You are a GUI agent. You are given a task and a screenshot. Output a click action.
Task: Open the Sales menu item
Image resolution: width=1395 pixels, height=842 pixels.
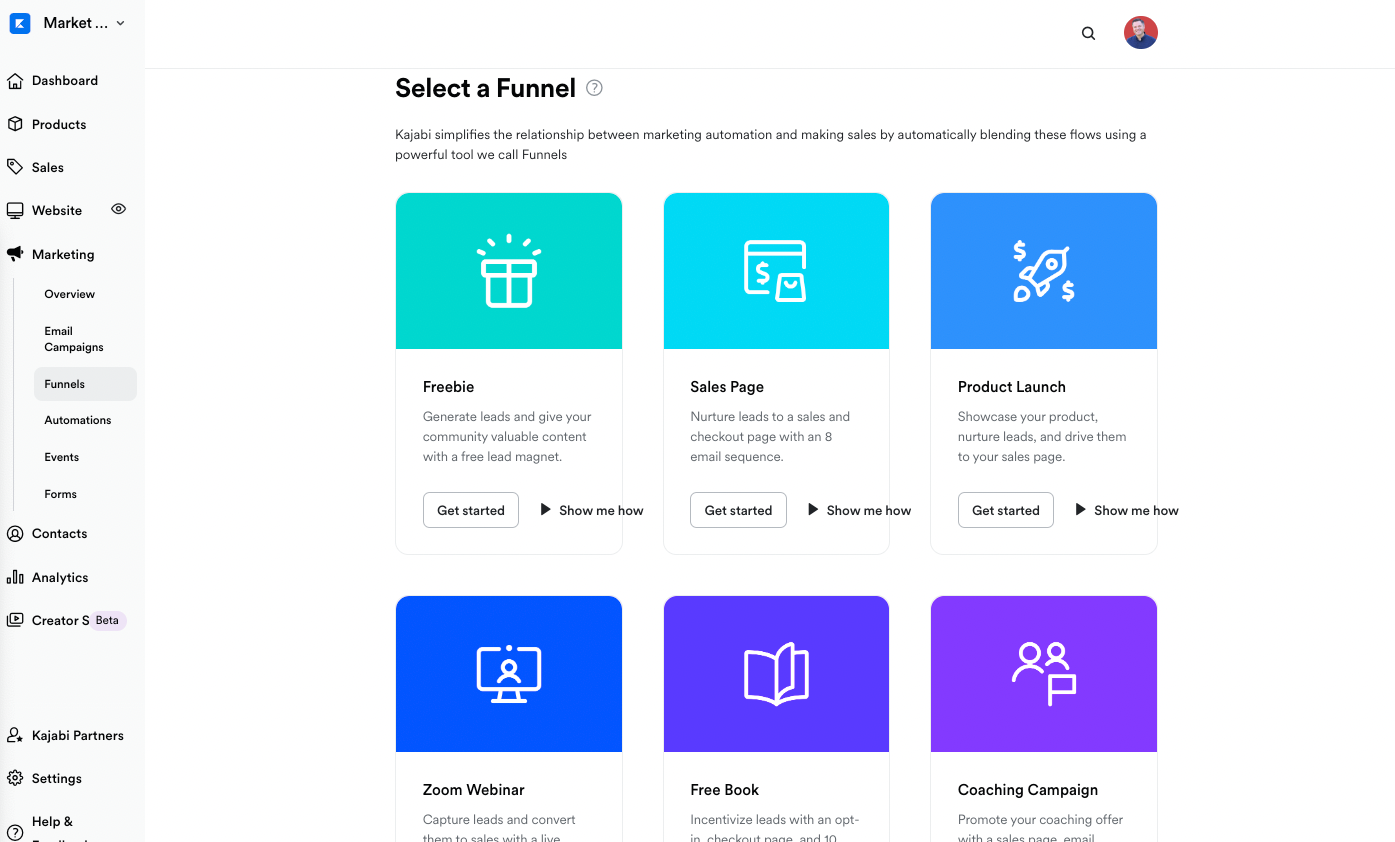48,167
